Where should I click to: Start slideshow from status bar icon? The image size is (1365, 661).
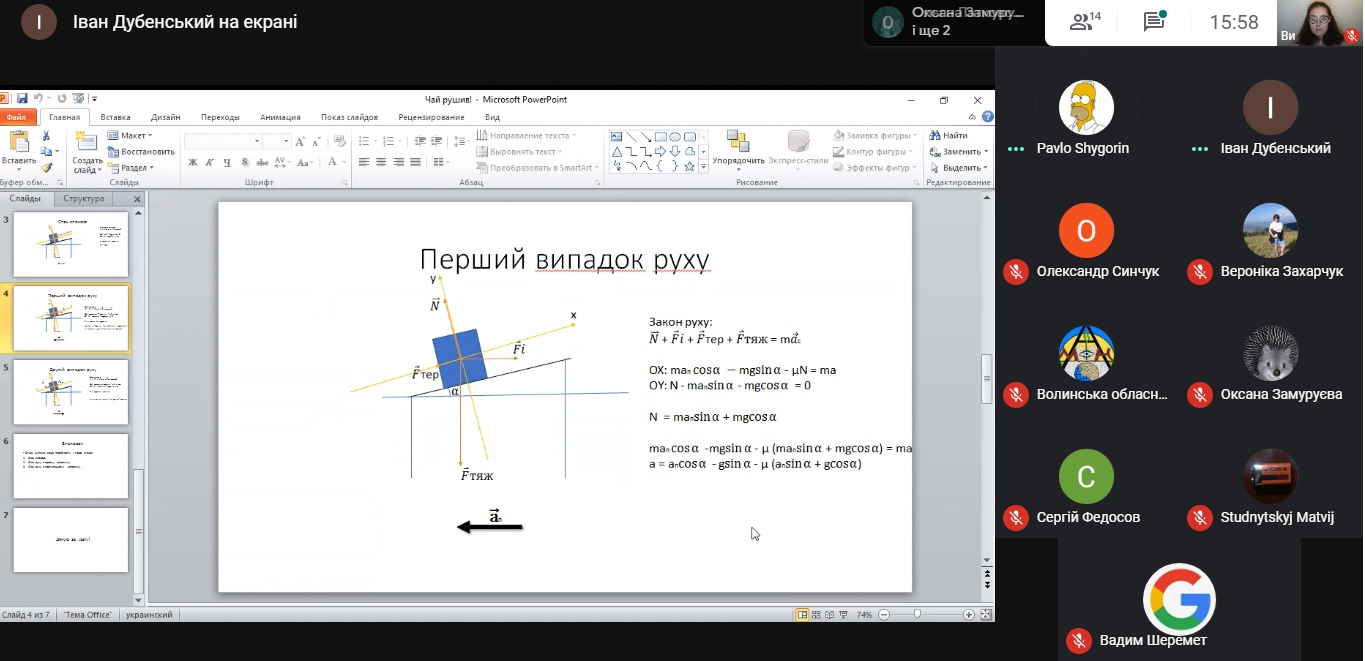tap(844, 614)
